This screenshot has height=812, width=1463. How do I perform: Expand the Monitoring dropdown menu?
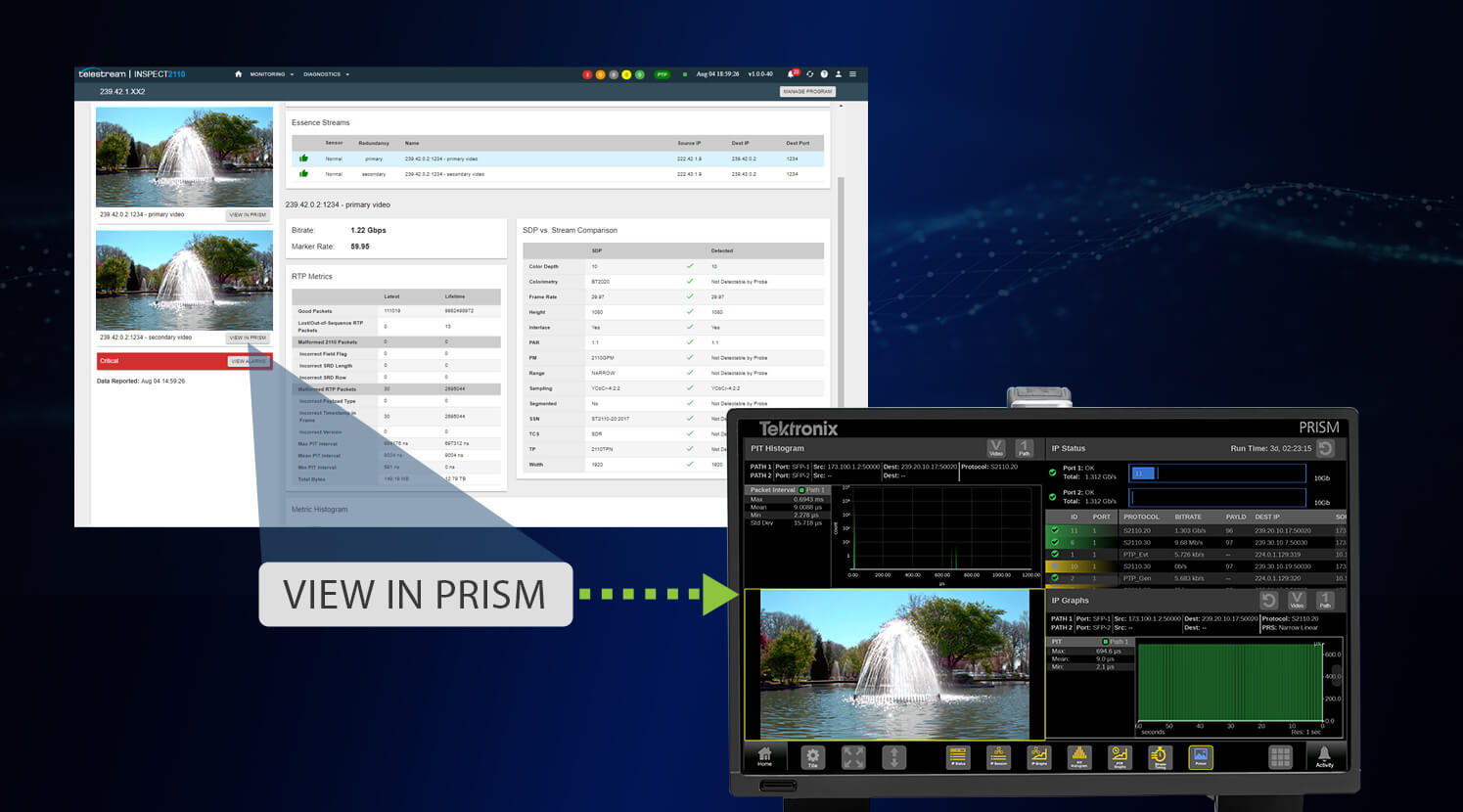click(271, 74)
